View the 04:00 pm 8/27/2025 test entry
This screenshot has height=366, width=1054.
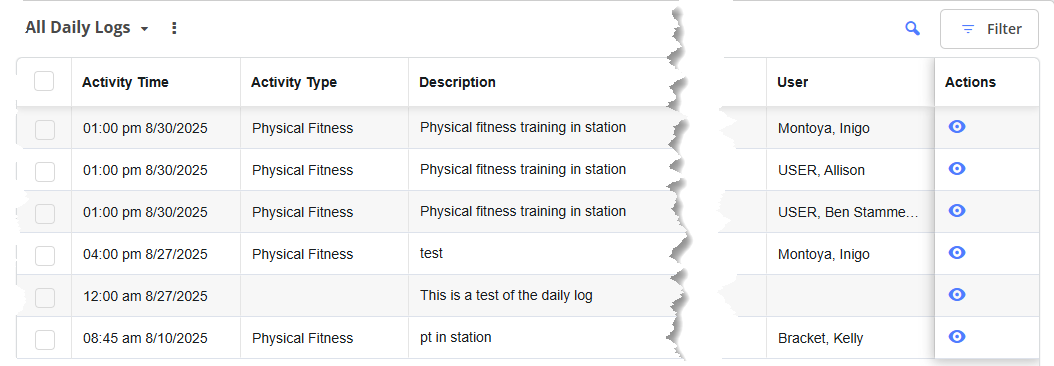coord(957,252)
